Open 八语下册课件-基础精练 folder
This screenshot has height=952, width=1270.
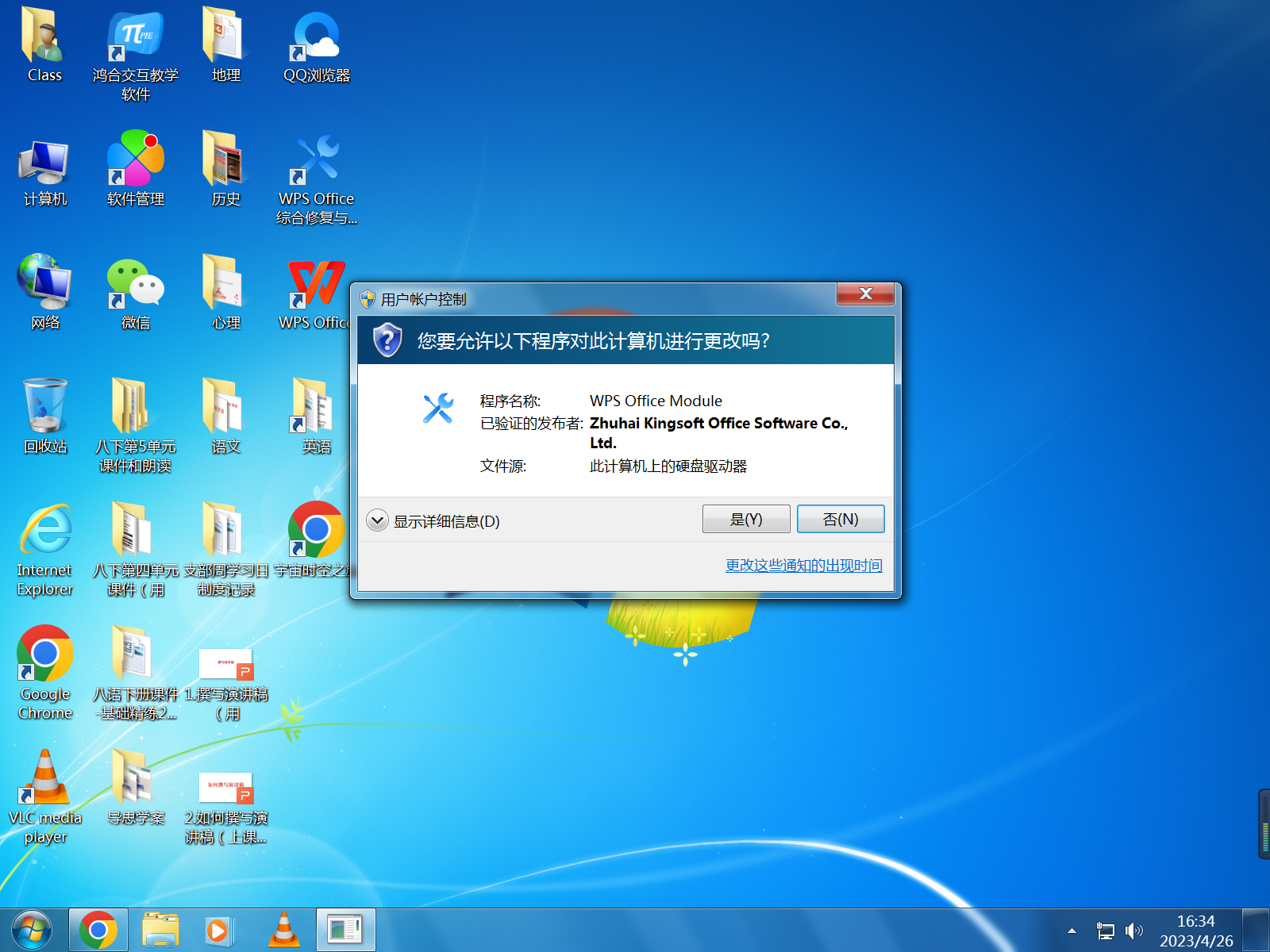[136, 673]
